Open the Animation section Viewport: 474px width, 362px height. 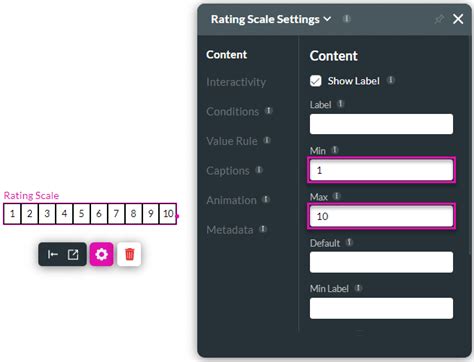(231, 200)
